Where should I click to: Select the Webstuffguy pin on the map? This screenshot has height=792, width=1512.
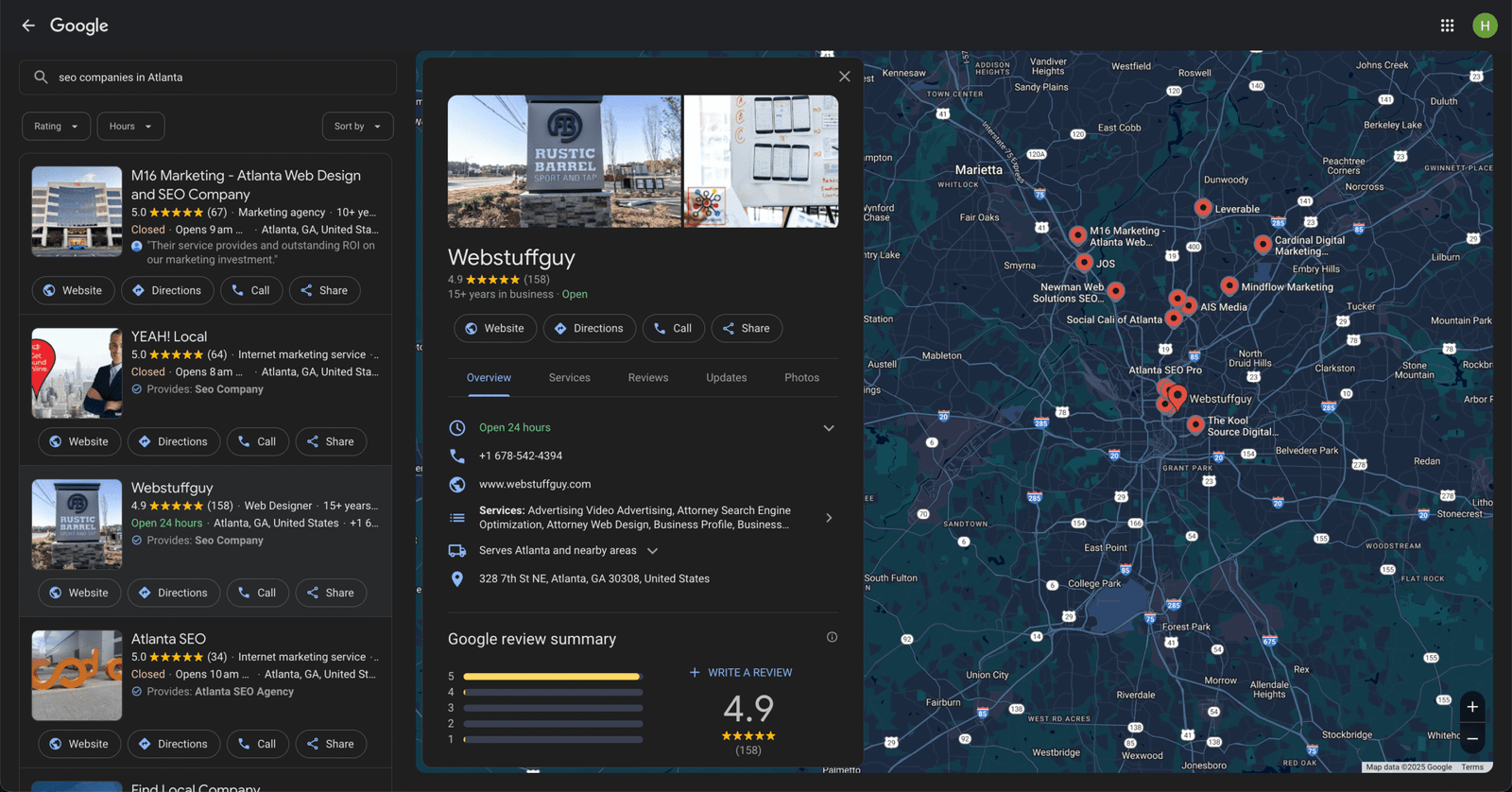pyautogui.click(x=1177, y=396)
